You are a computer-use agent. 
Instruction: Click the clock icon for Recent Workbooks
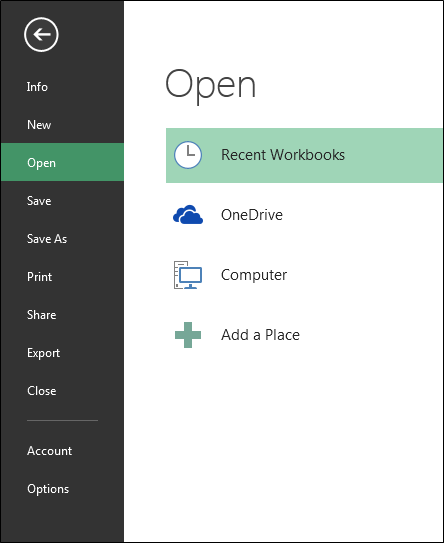coord(188,155)
